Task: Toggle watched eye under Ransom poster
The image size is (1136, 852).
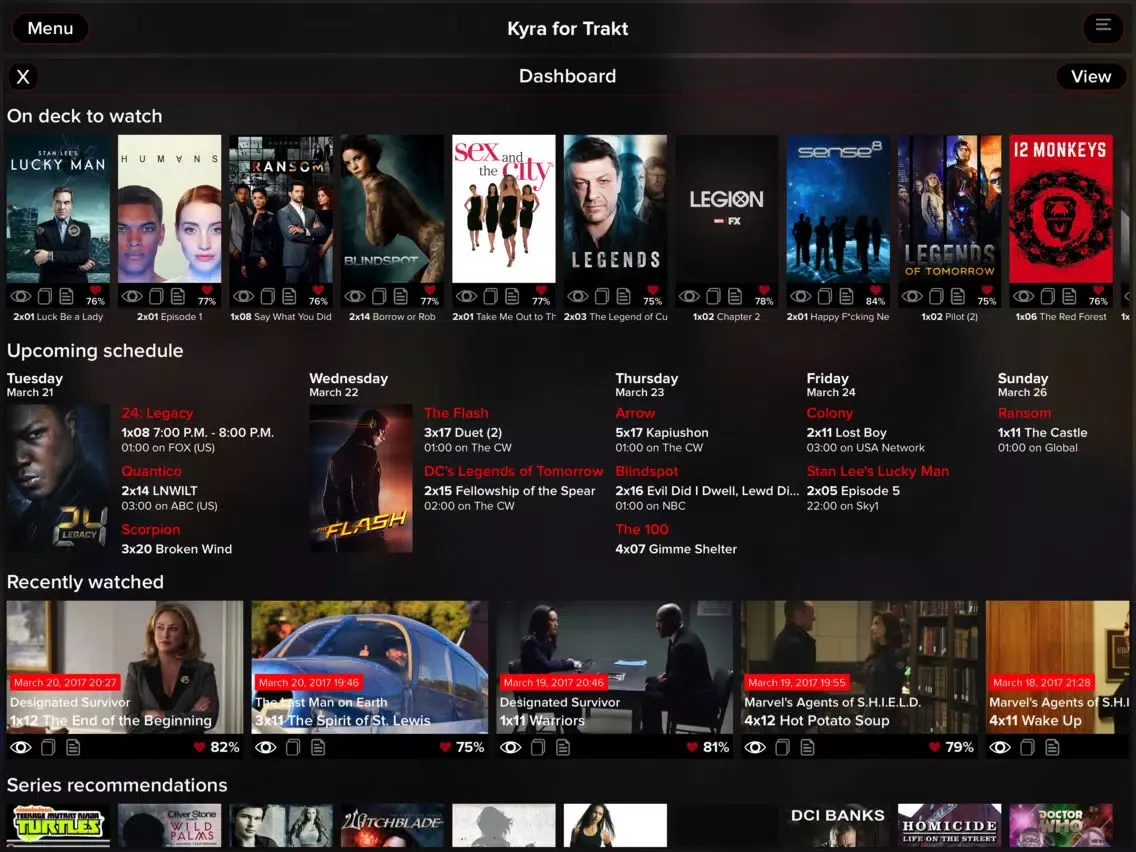Action: [243, 296]
